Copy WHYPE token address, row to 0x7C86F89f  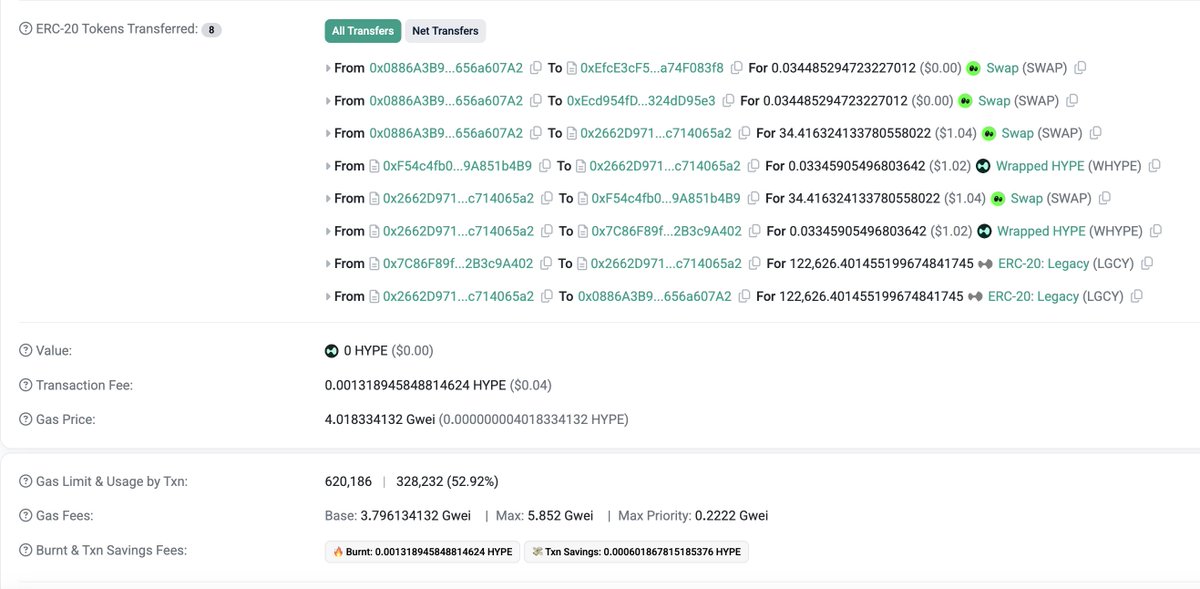[x=1156, y=231]
